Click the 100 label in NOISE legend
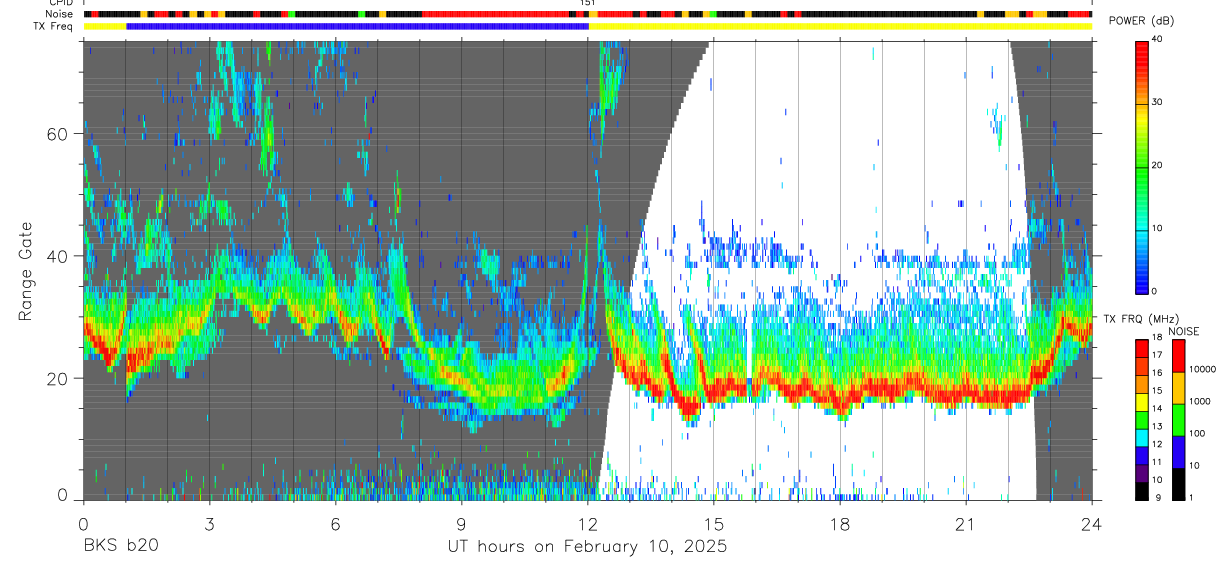 click(x=1198, y=434)
